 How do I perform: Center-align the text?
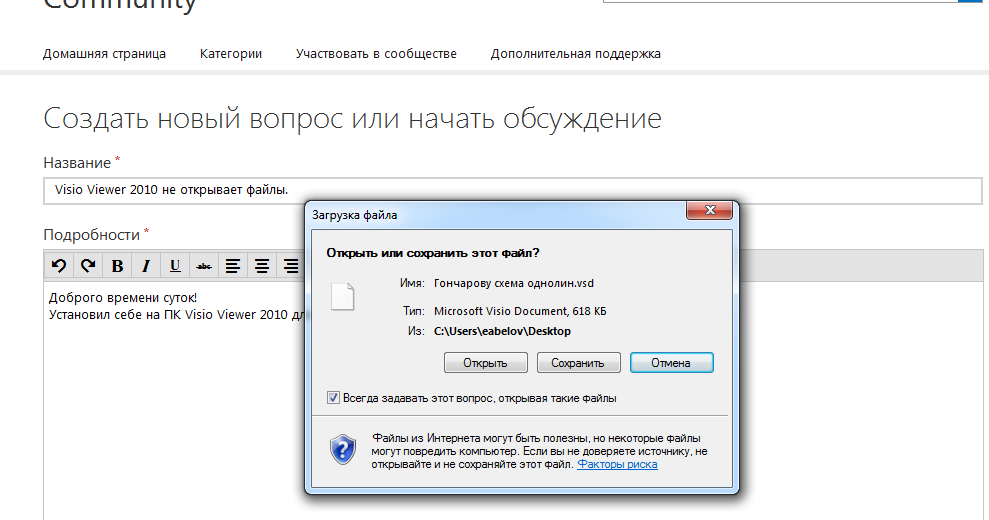tap(262, 266)
